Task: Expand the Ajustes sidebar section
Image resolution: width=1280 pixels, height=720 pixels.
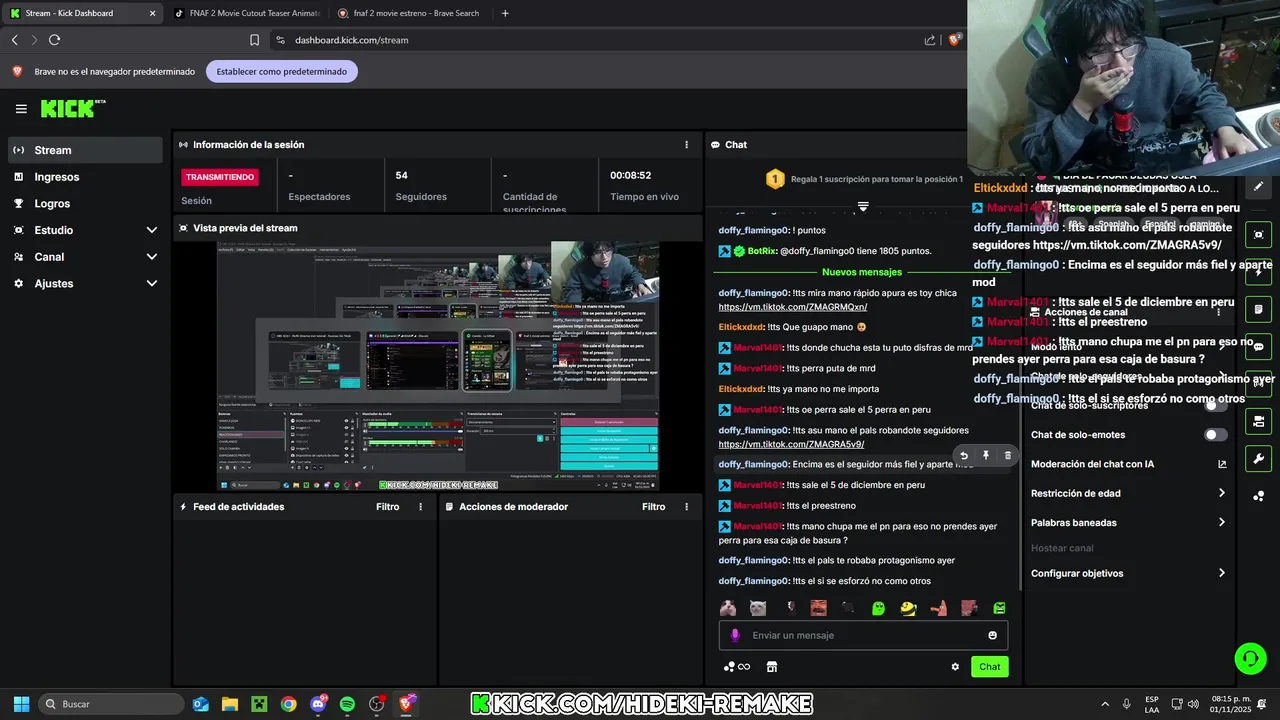Action: [85, 284]
